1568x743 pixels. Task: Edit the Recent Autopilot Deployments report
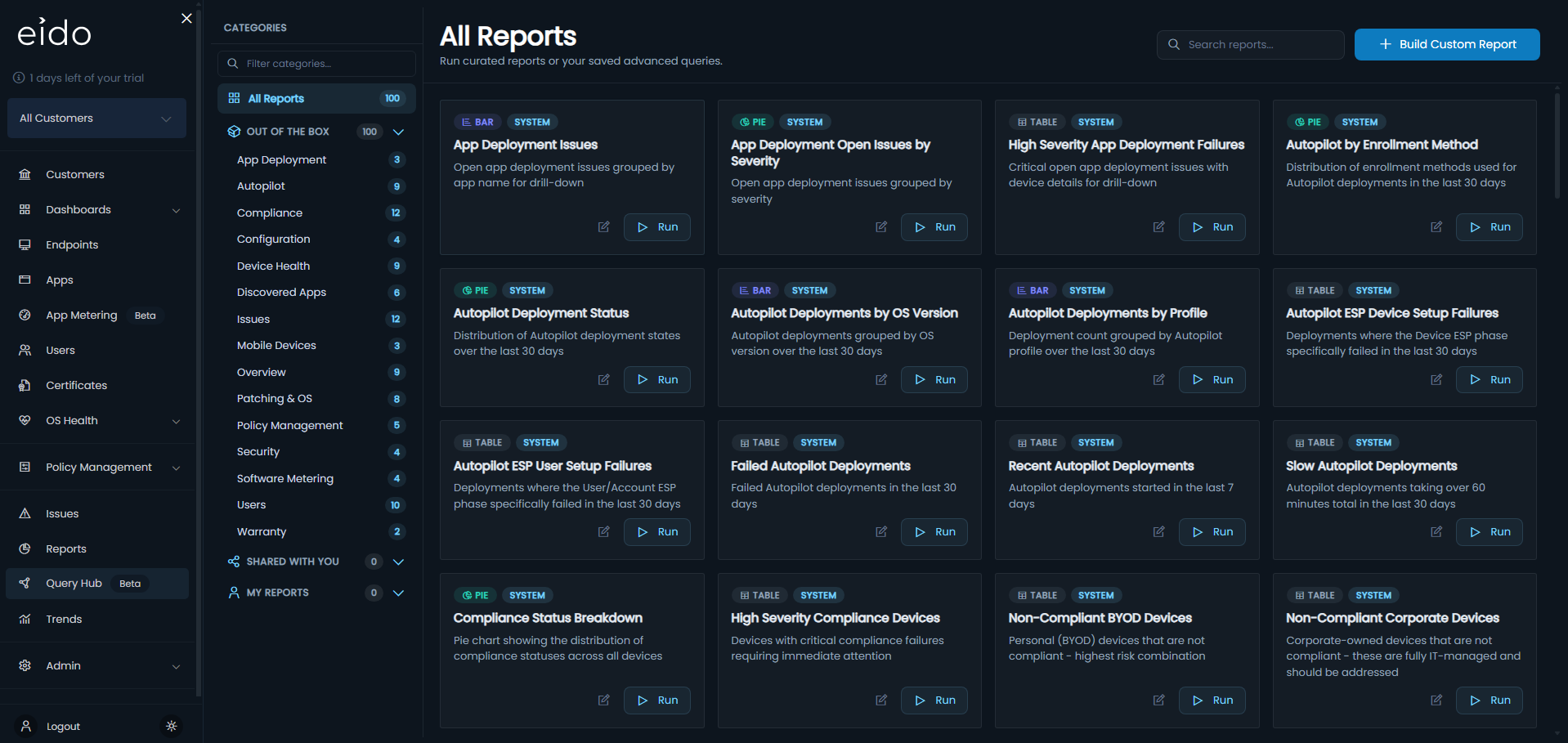(x=1158, y=532)
